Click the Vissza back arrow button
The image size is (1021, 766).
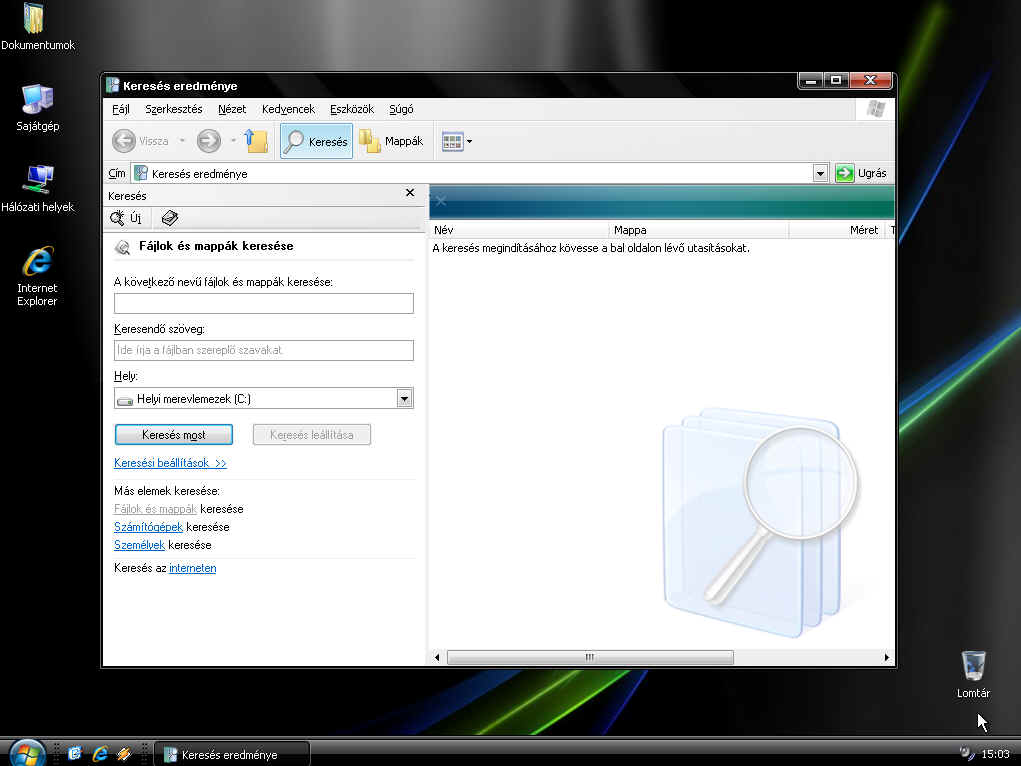pos(140,141)
